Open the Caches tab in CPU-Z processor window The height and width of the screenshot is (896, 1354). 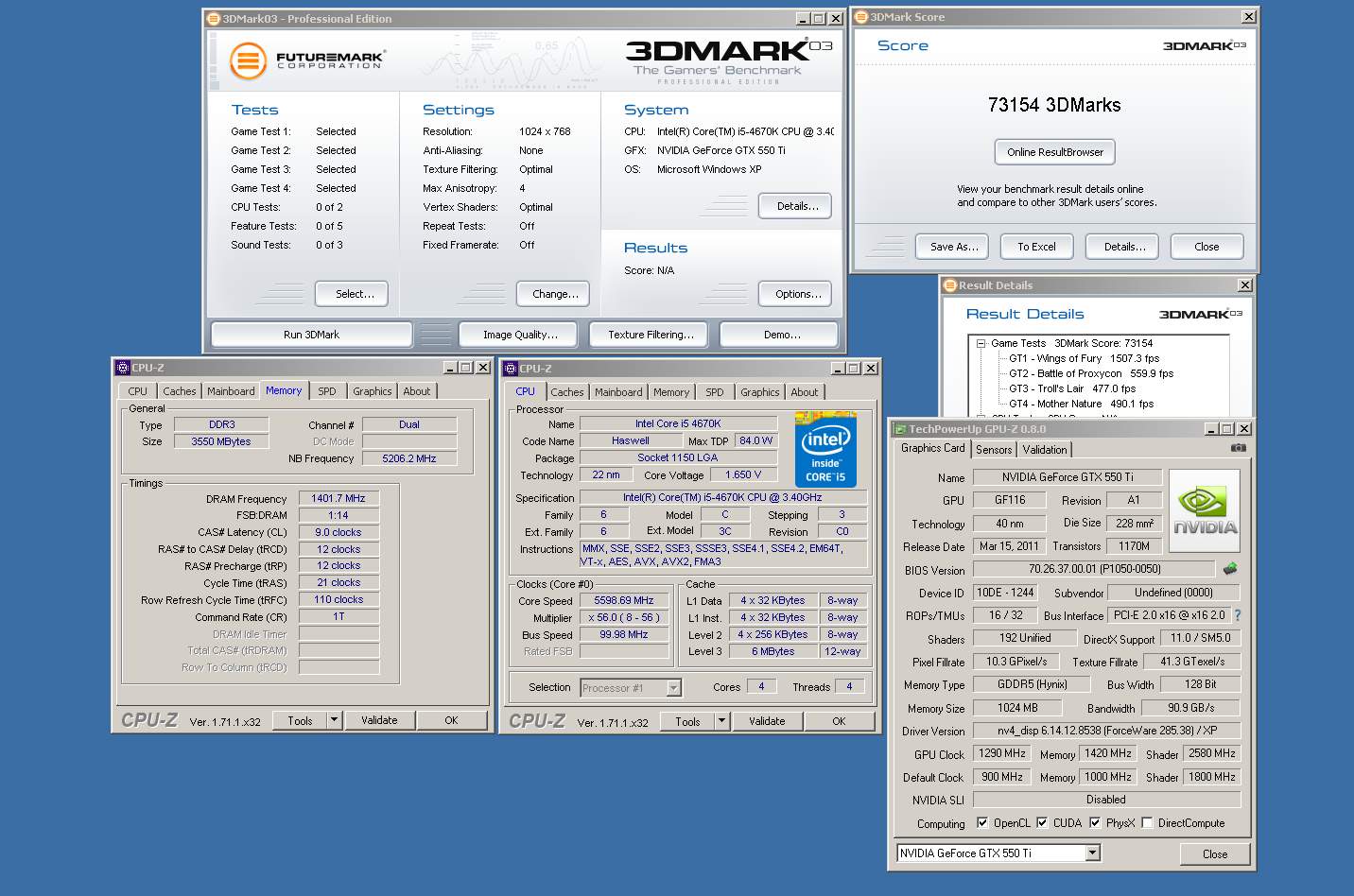coord(567,392)
